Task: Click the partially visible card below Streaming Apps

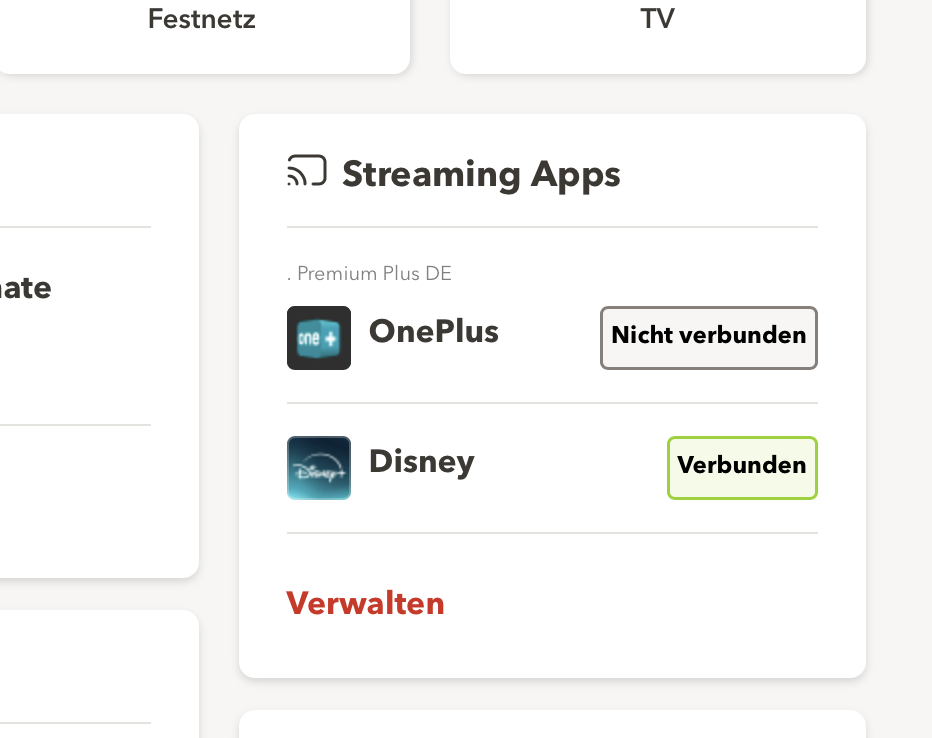Action: click(x=552, y=725)
